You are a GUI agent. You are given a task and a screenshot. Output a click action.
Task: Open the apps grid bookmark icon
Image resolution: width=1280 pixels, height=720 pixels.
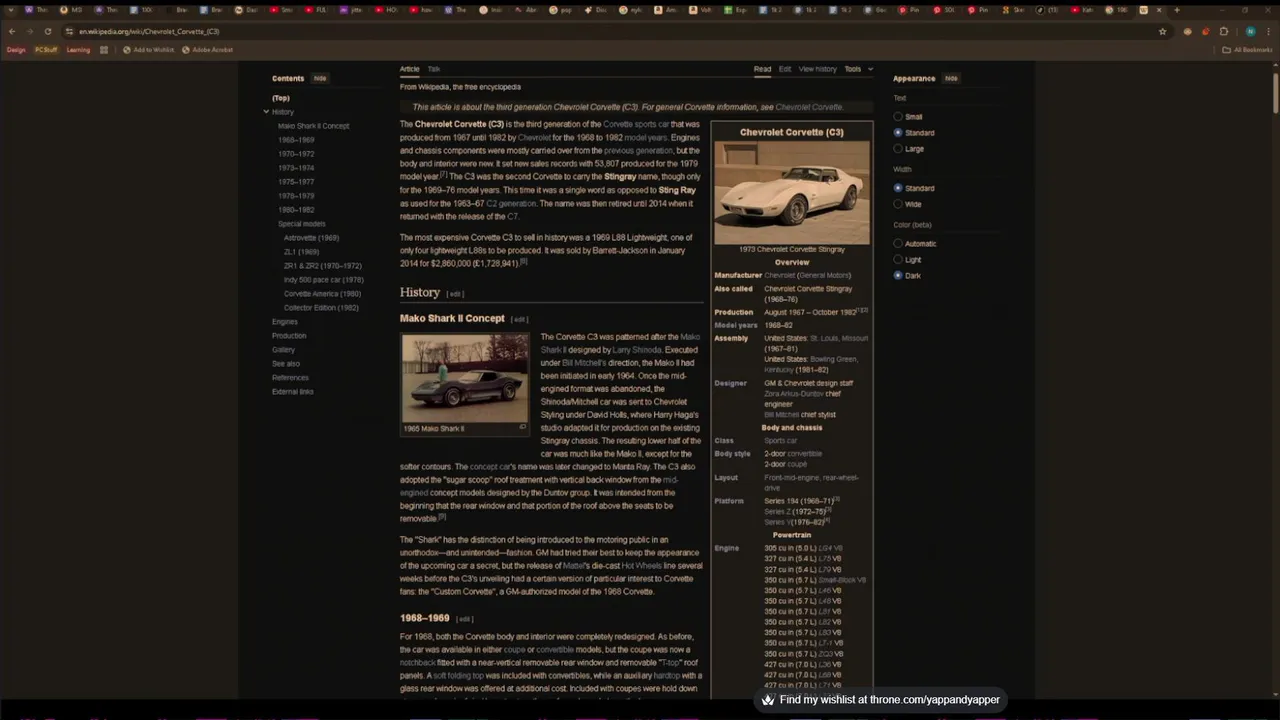click(104, 49)
